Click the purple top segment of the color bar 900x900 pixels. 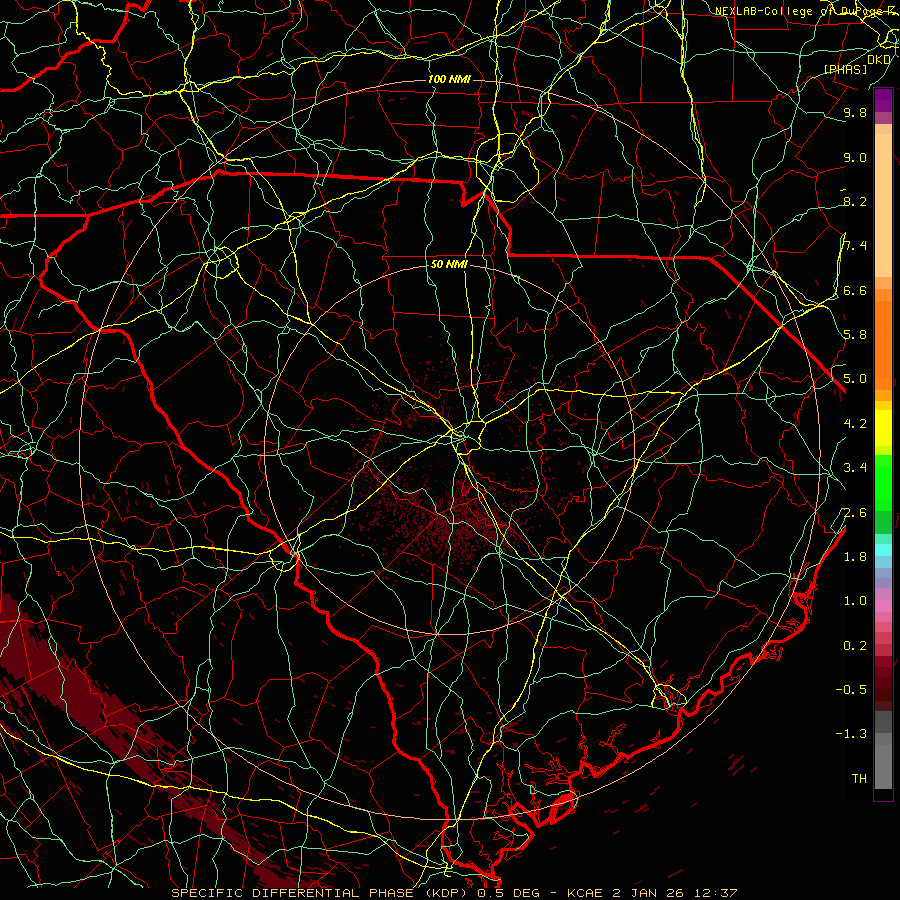click(x=883, y=100)
